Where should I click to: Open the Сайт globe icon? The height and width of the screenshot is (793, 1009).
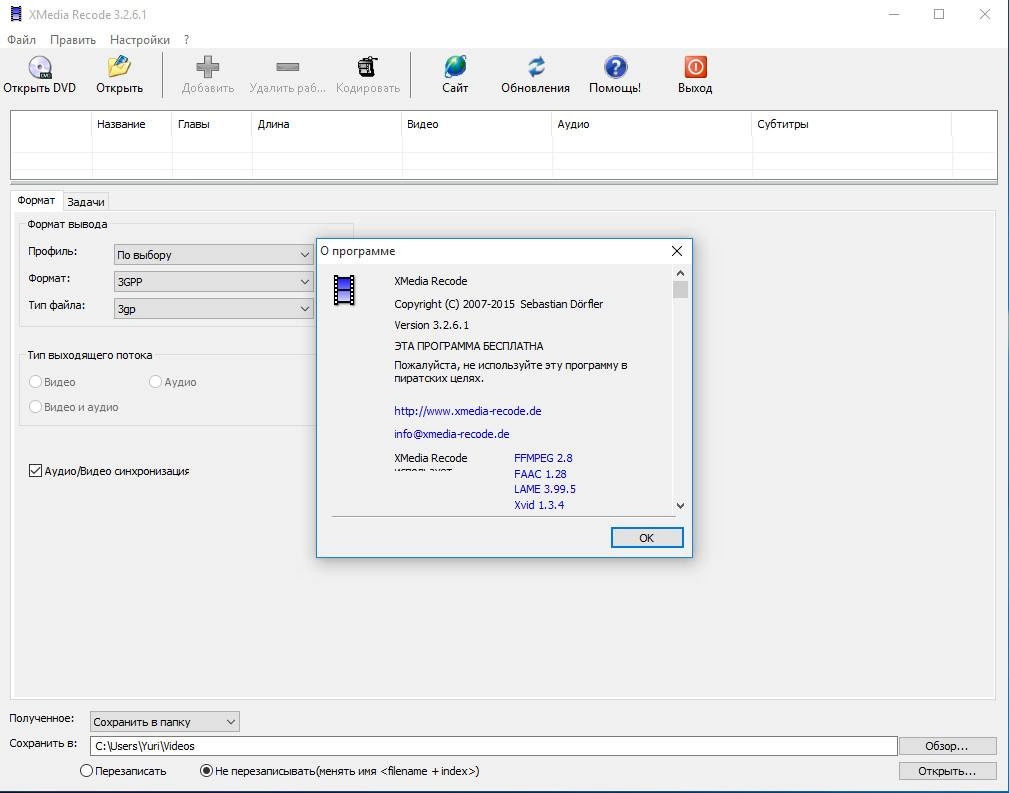[455, 67]
